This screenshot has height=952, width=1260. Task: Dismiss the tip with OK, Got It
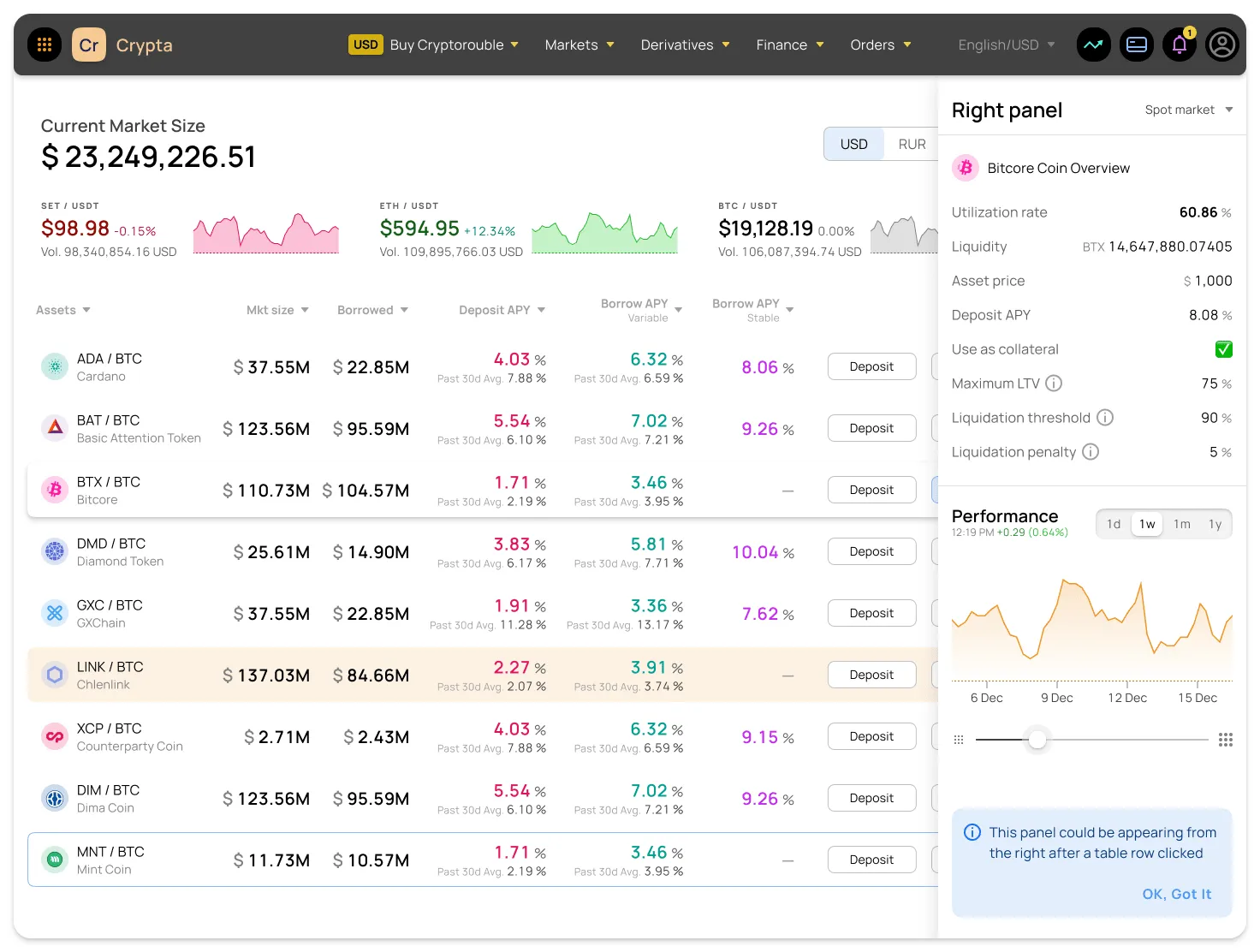[1176, 894]
